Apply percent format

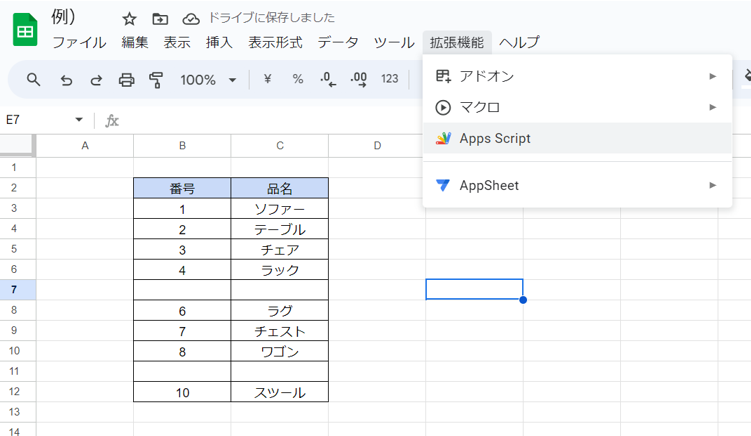coord(297,79)
